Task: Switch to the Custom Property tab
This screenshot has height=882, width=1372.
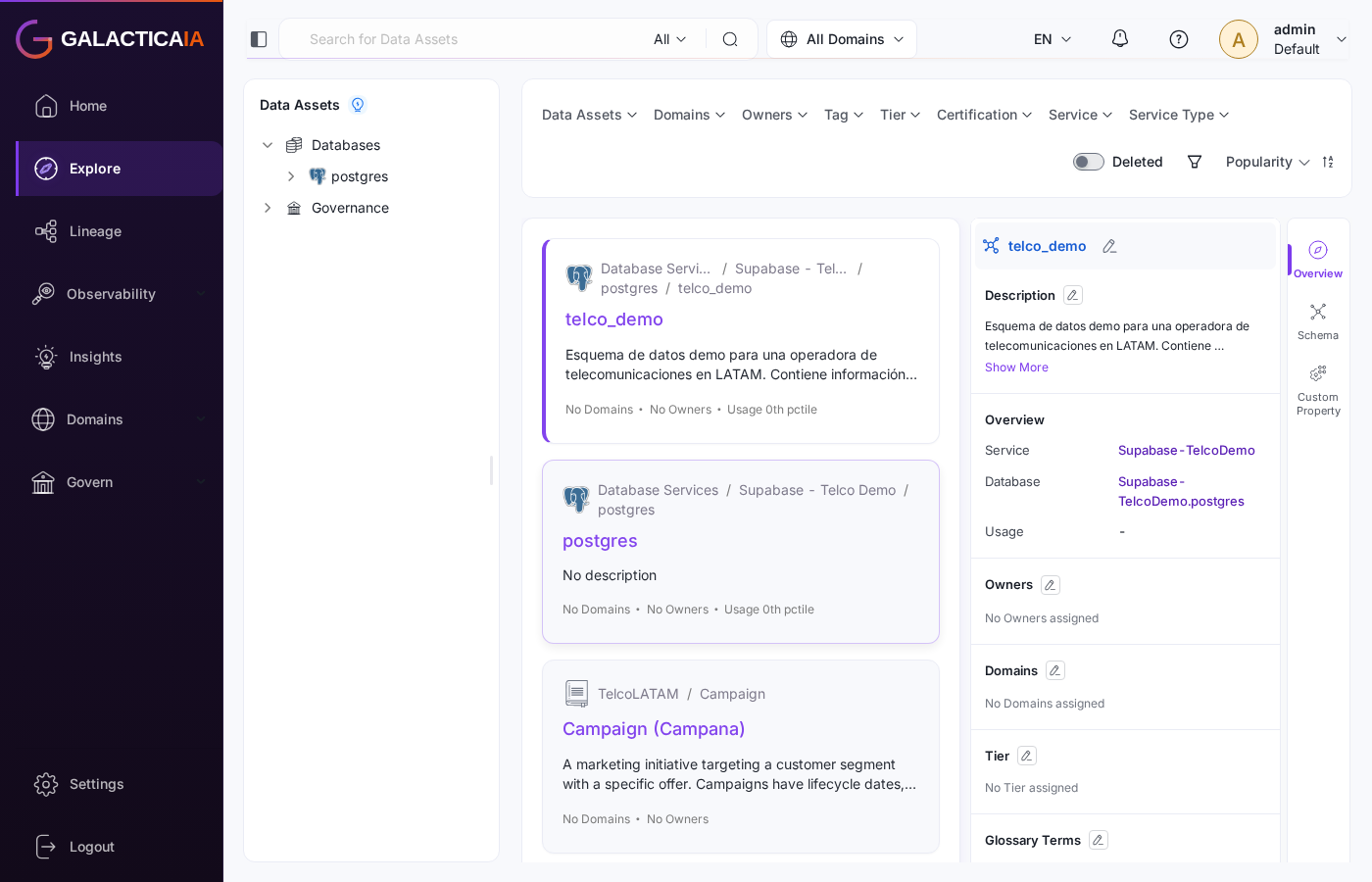Action: (x=1318, y=390)
